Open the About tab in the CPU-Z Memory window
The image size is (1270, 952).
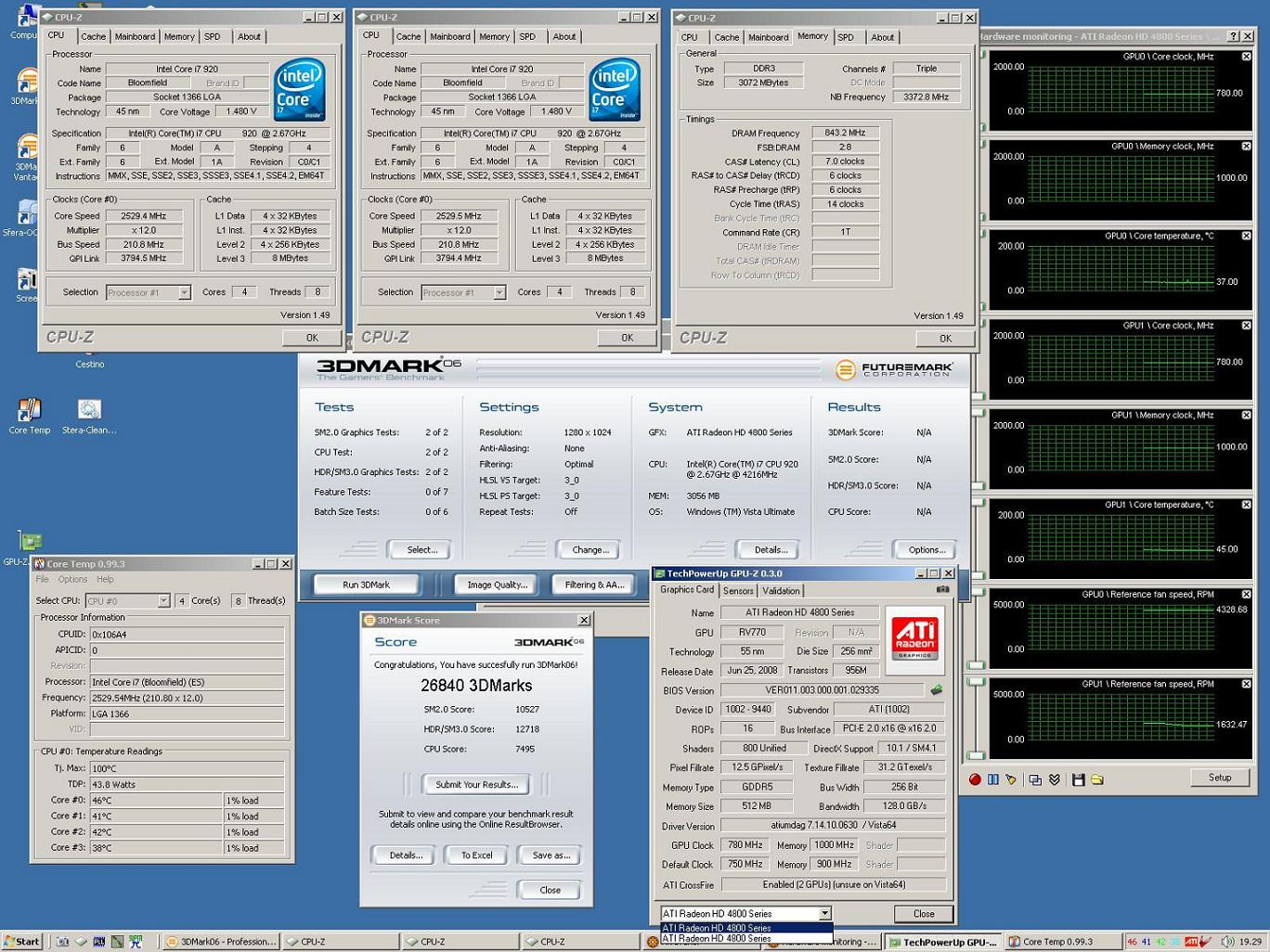click(x=882, y=38)
